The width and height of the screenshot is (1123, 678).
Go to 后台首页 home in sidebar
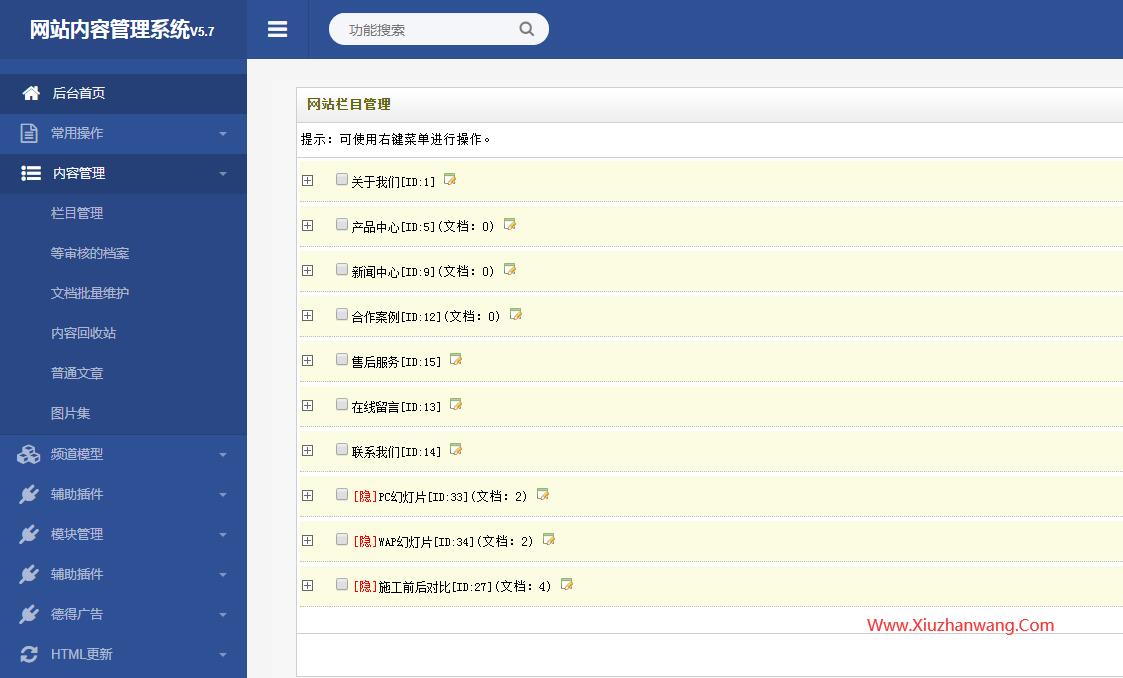click(78, 93)
